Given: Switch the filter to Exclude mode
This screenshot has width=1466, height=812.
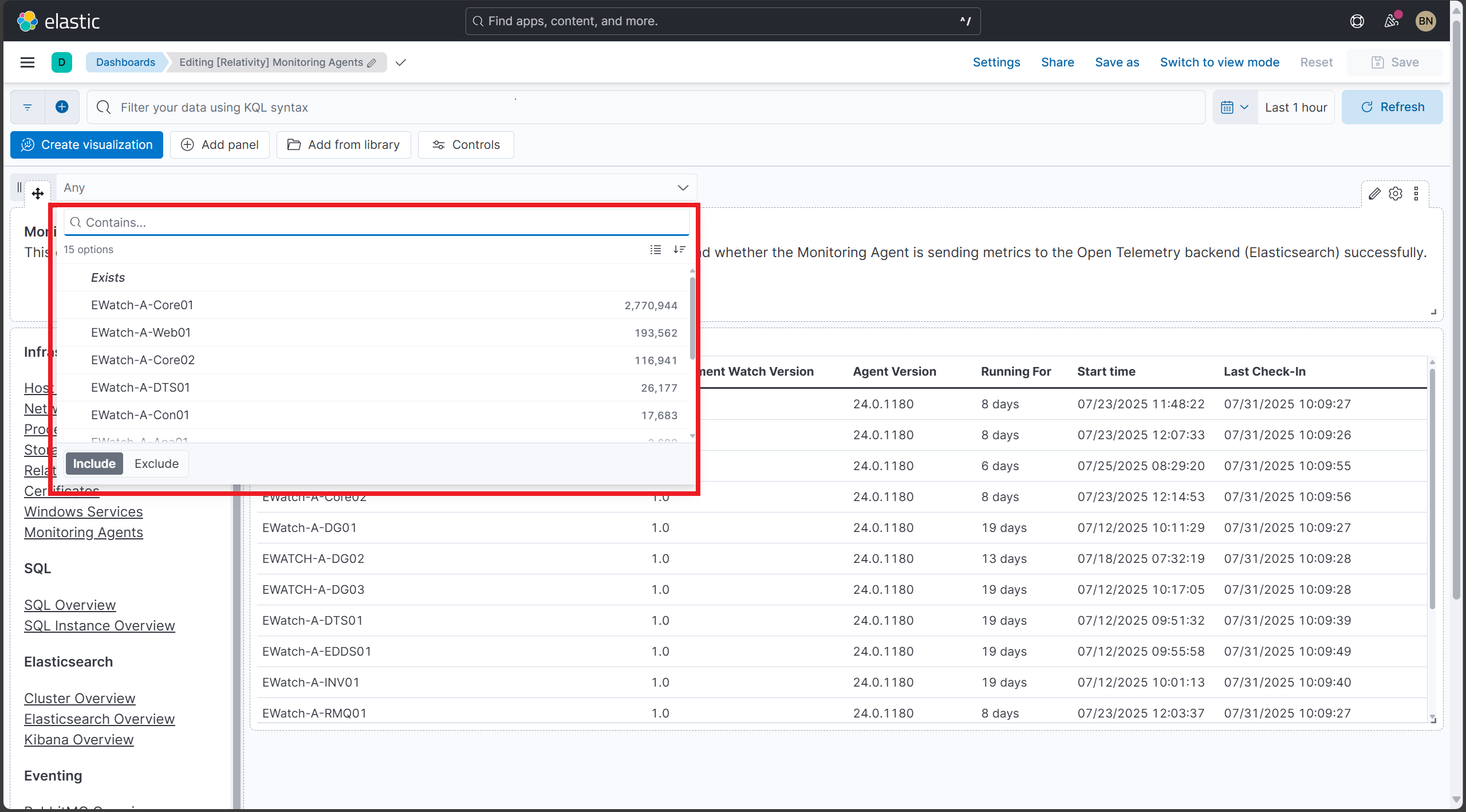Looking at the screenshot, I should pyautogui.click(x=156, y=463).
